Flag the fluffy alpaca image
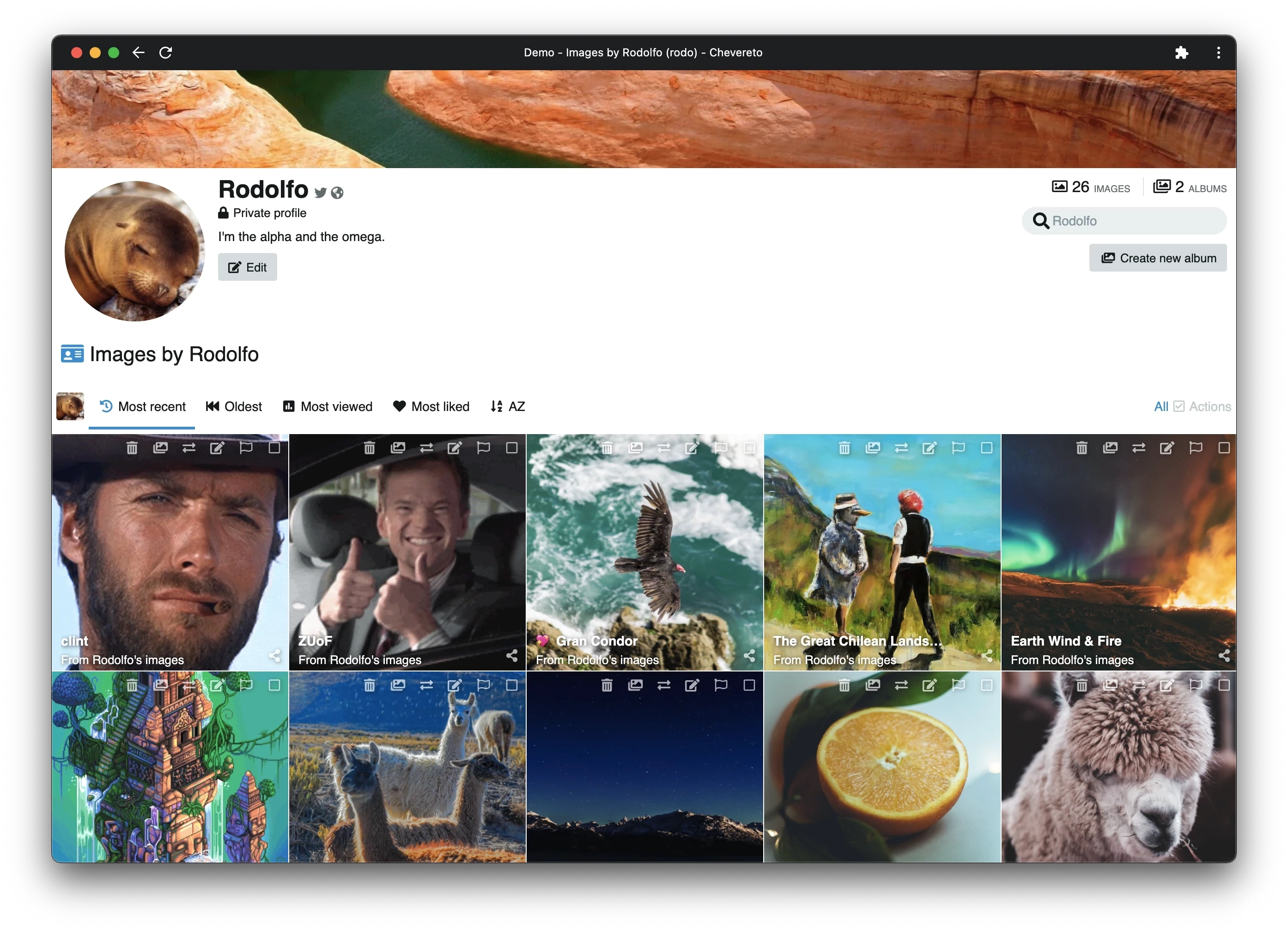Viewport: 1288px width, 931px height. click(1196, 685)
